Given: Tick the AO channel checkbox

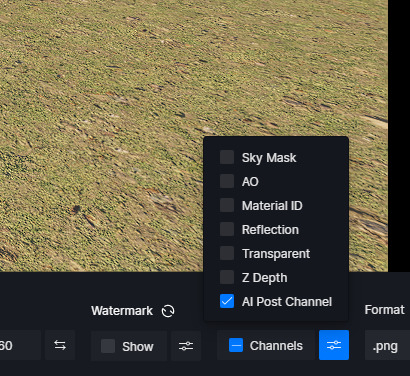Looking at the screenshot, I should tap(227, 181).
